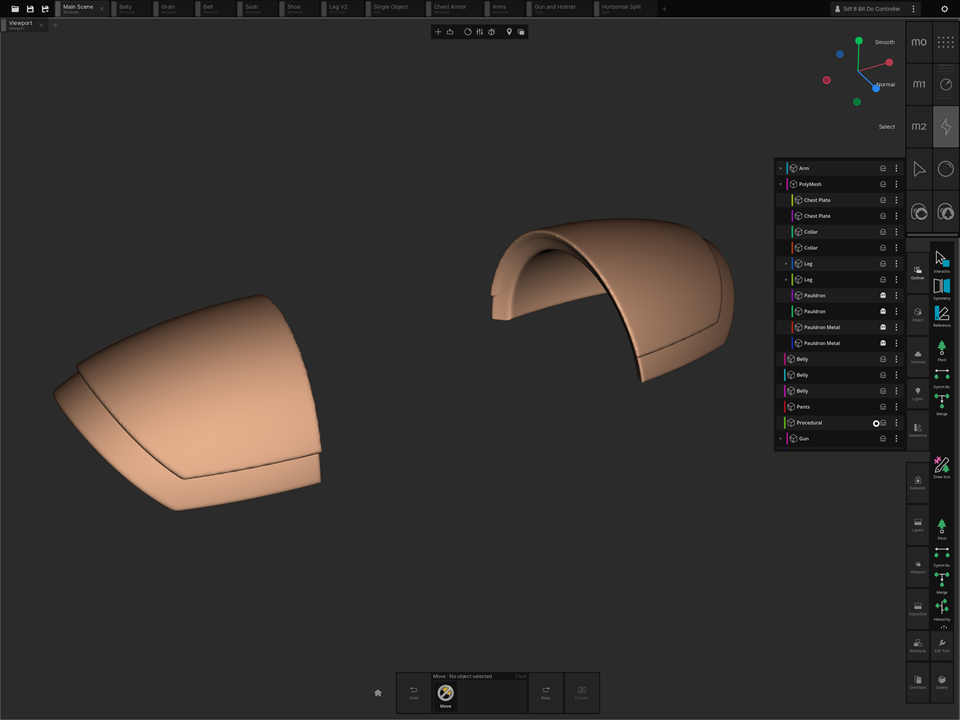Click Clear in the Move tool bar
The image size is (960, 720).
[520, 676]
